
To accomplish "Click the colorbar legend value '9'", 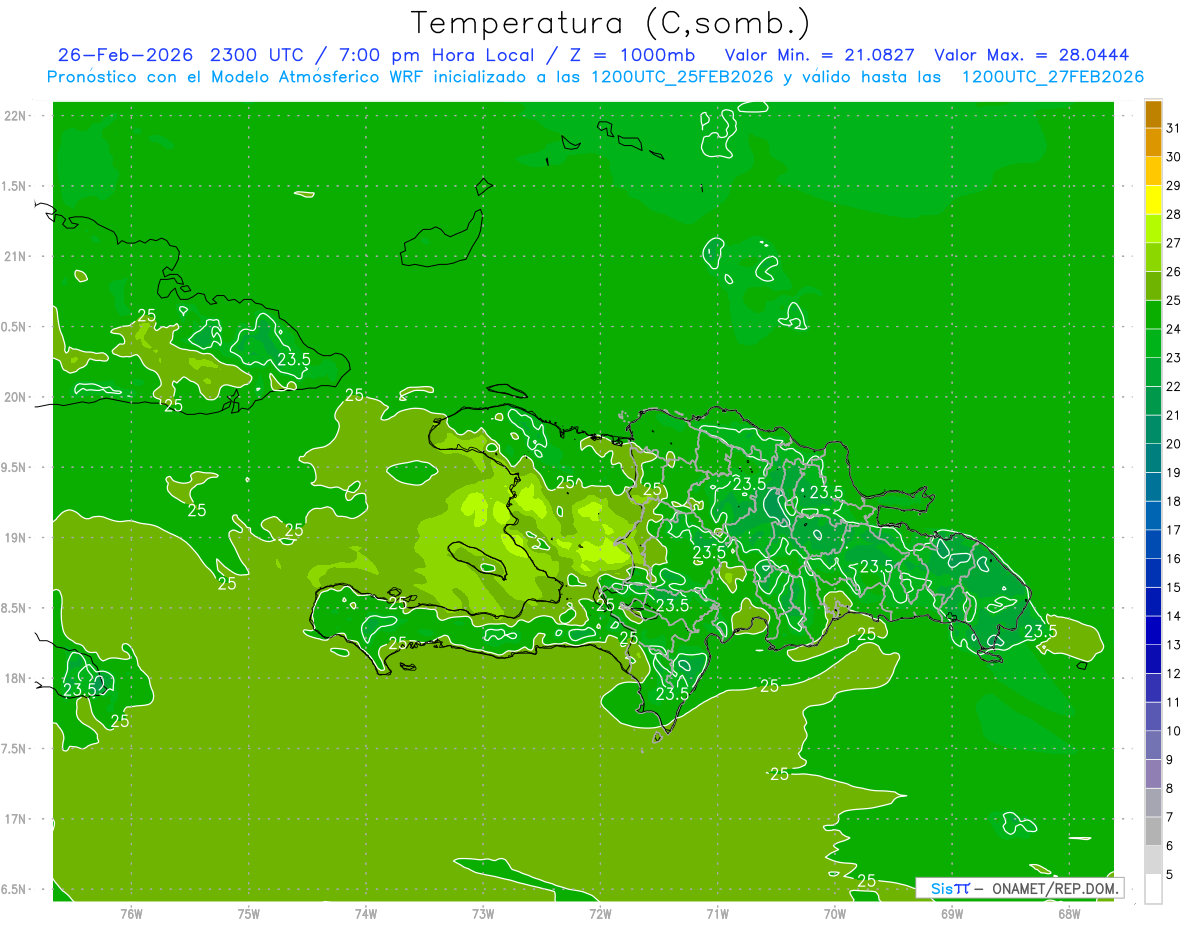I will (x=1169, y=760).
